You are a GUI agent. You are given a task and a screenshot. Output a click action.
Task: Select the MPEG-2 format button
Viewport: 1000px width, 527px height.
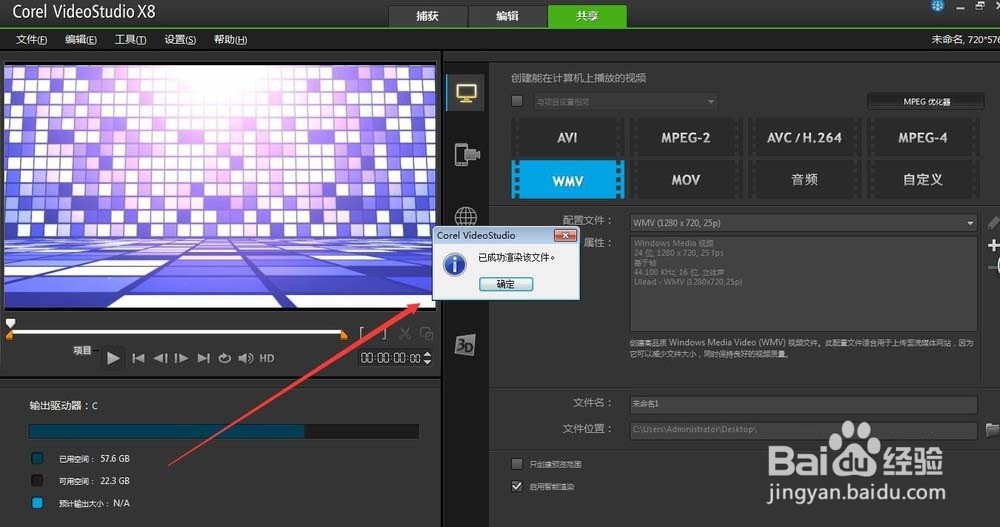click(x=686, y=137)
